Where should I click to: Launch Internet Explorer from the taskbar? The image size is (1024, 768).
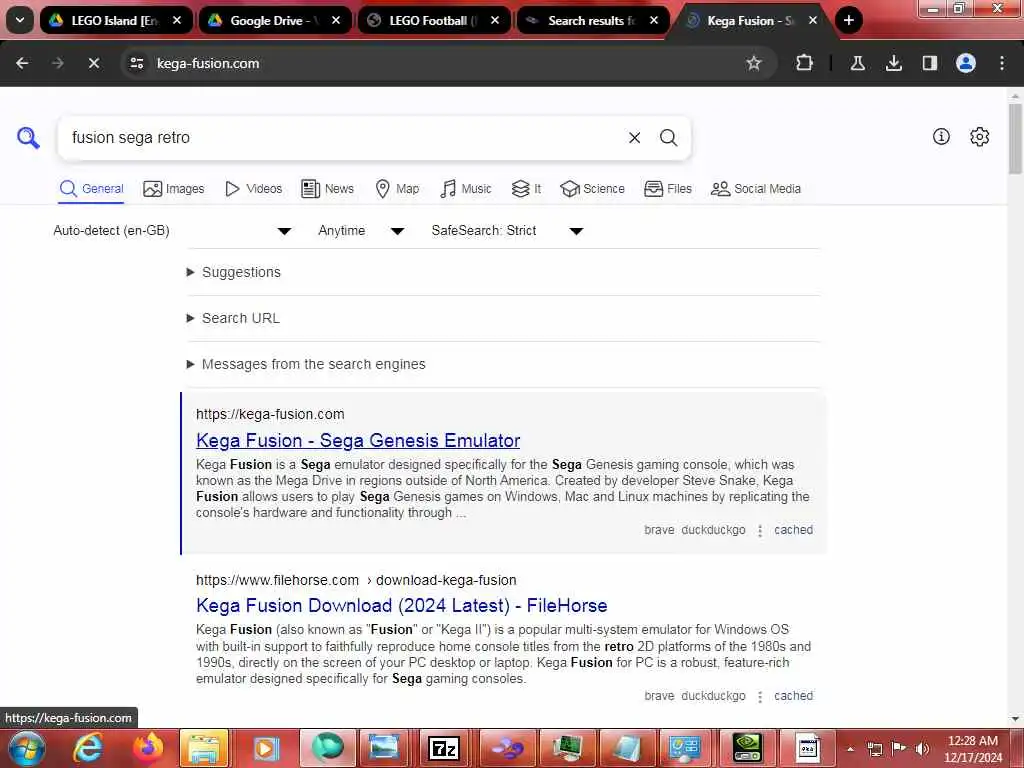click(88, 748)
